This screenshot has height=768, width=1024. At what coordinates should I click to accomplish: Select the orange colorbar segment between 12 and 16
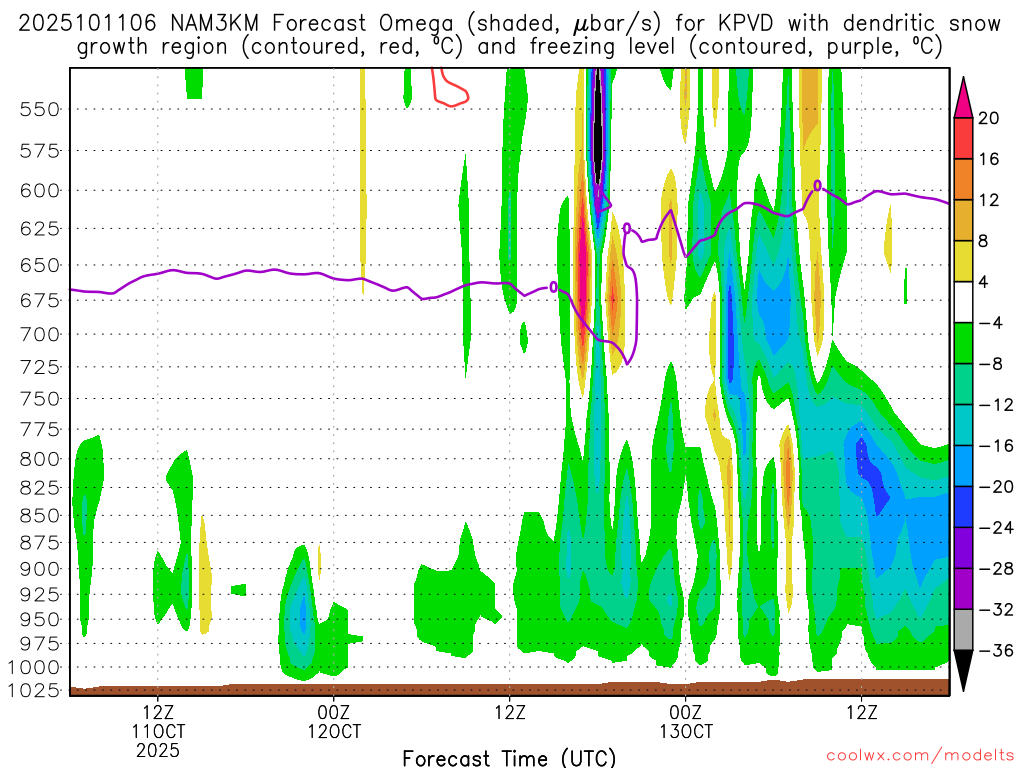963,180
